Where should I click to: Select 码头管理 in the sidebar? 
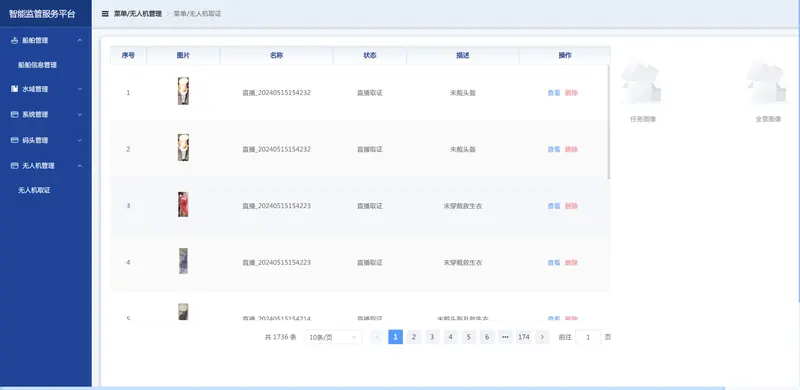35,140
